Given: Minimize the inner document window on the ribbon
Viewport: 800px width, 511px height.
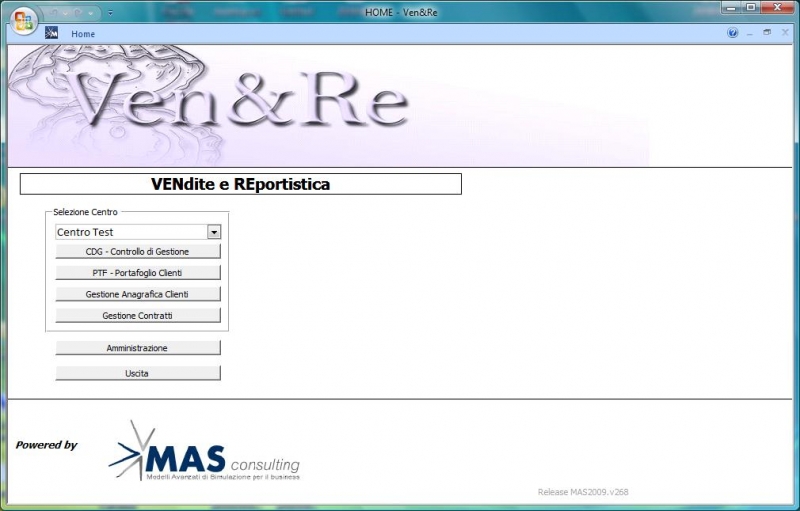Looking at the screenshot, I should [x=749, y=33].
